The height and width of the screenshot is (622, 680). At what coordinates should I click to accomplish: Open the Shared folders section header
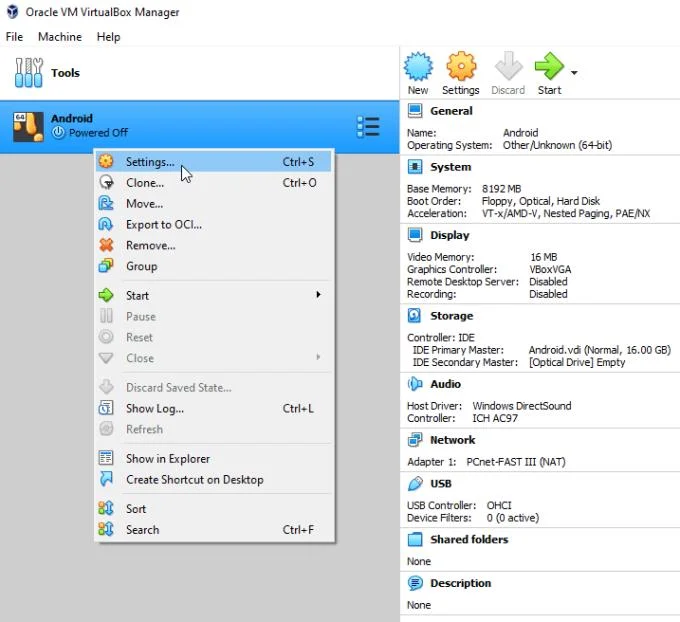[x=469, y=540]
